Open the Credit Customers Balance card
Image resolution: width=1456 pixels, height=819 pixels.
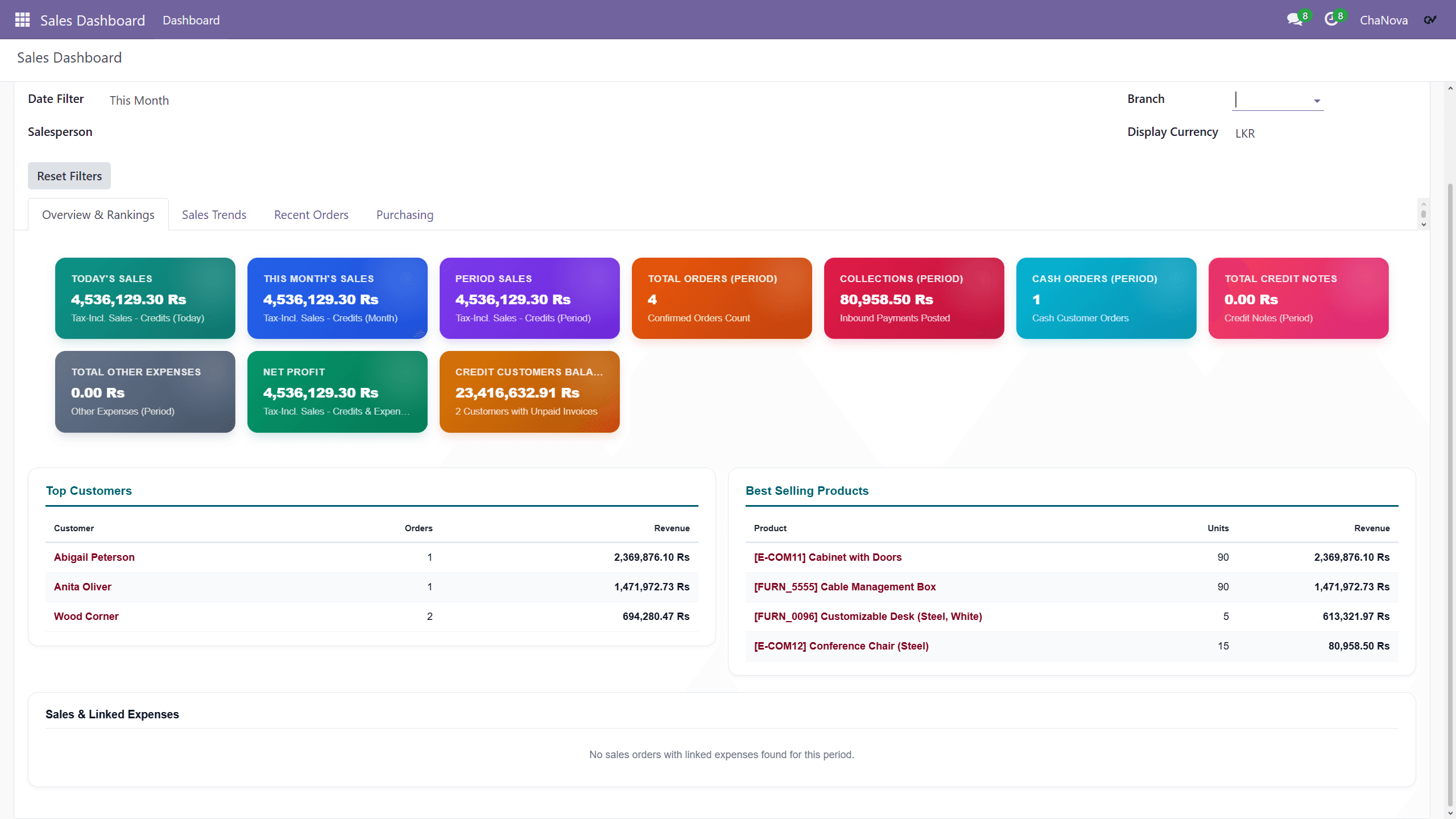point(530,392)
